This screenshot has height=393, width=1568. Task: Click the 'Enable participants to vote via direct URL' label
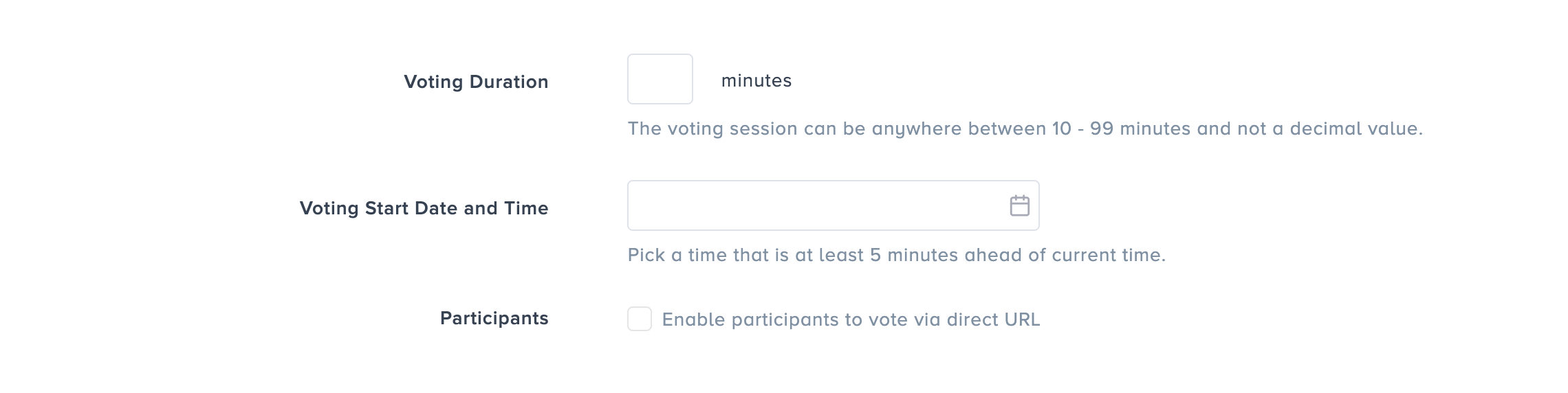click(851, 319)
